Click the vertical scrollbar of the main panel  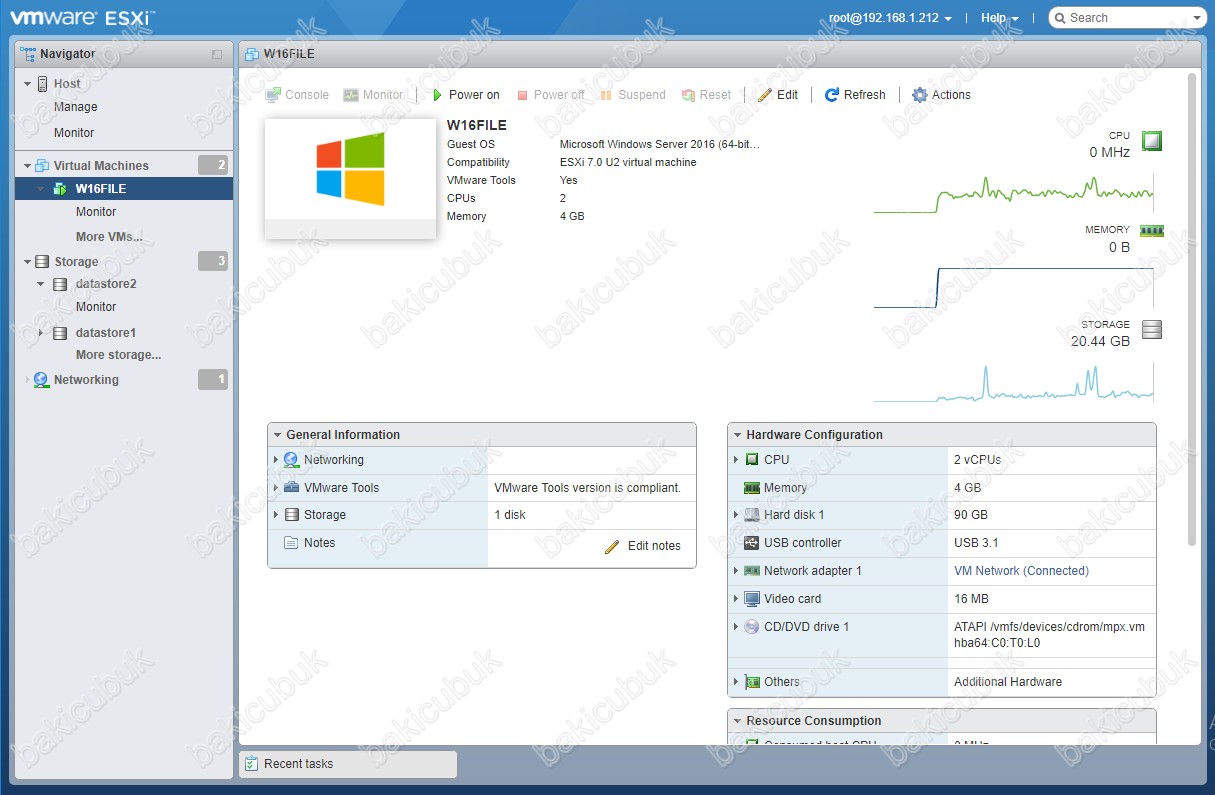(1191, 308)
